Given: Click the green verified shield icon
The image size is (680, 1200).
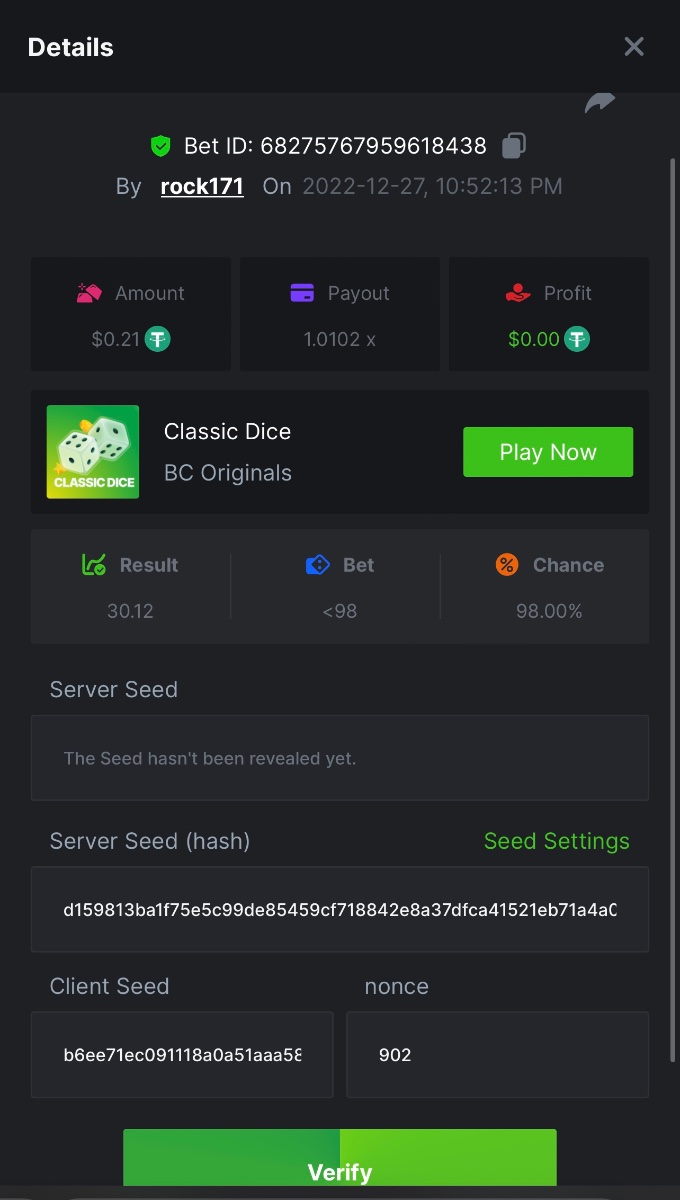Looking at the screenshot, I should [x=160, y=147].
